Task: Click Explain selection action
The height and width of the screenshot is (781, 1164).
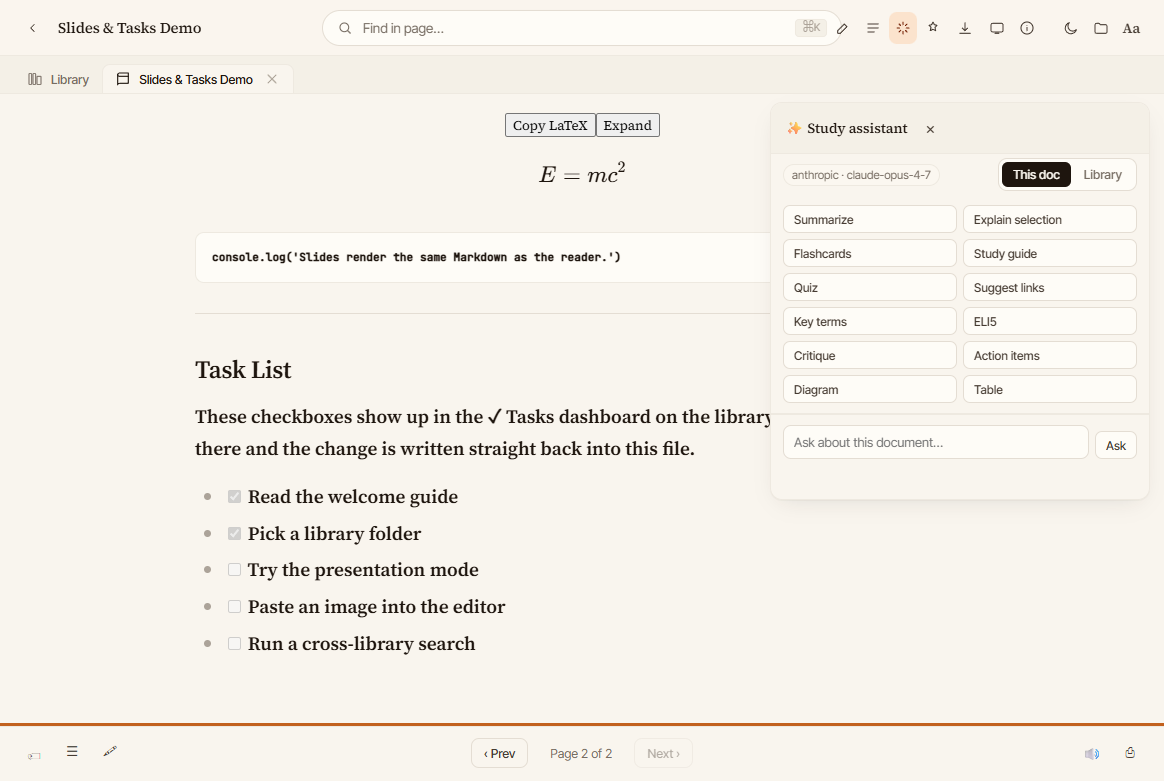Action: [x=1049, y=220]
